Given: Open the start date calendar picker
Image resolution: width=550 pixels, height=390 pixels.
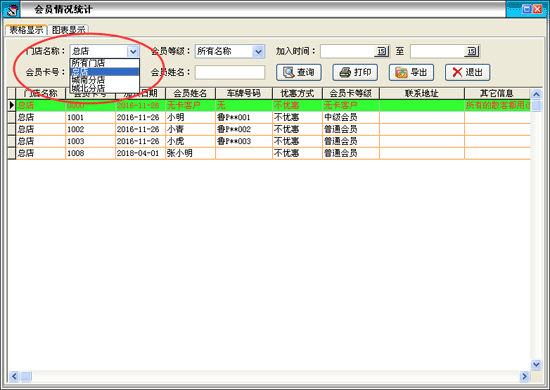Looking at the screenshot, I should [381, 51].
